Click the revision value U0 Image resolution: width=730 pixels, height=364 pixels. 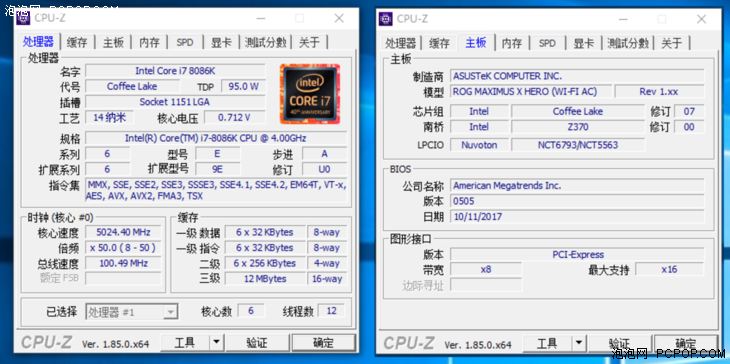(324, 169)
